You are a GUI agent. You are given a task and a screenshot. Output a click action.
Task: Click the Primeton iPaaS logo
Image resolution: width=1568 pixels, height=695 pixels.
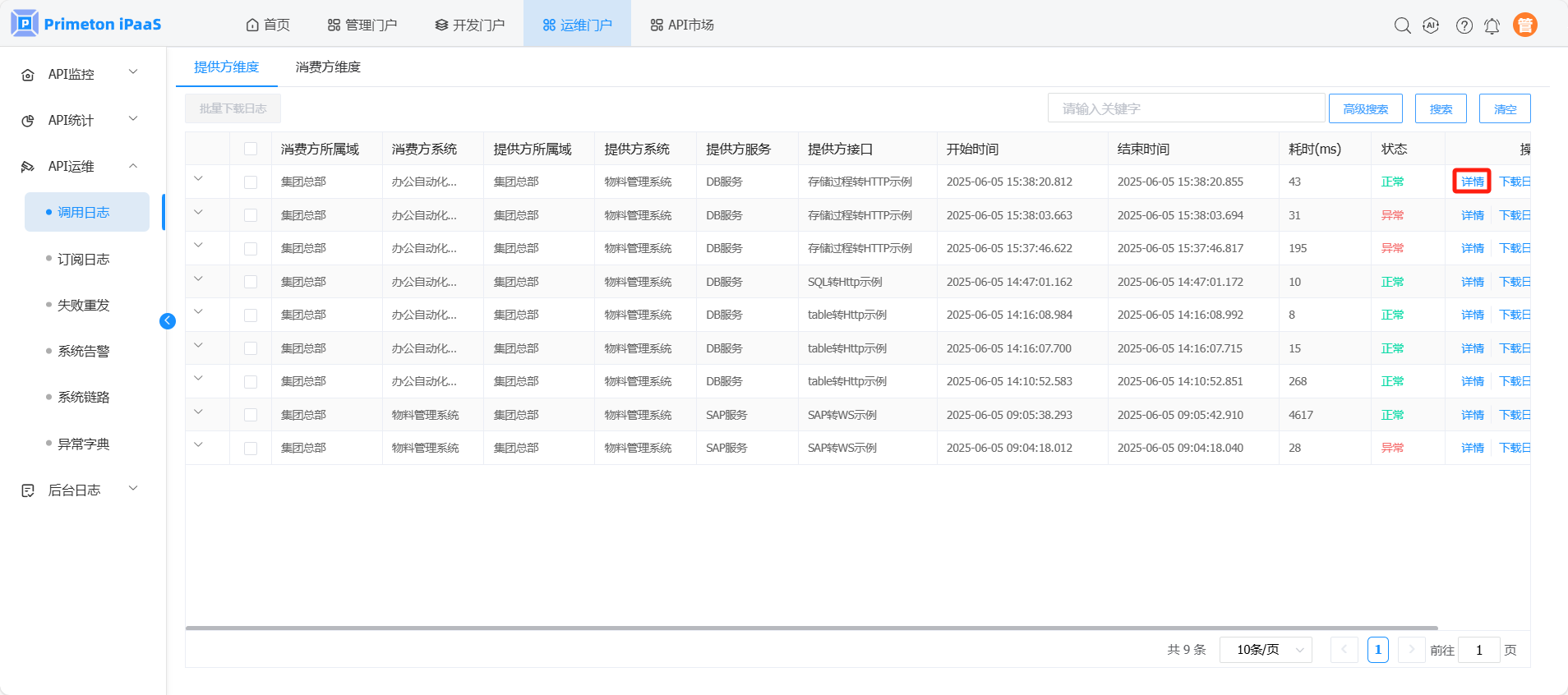tap(86, 24)
